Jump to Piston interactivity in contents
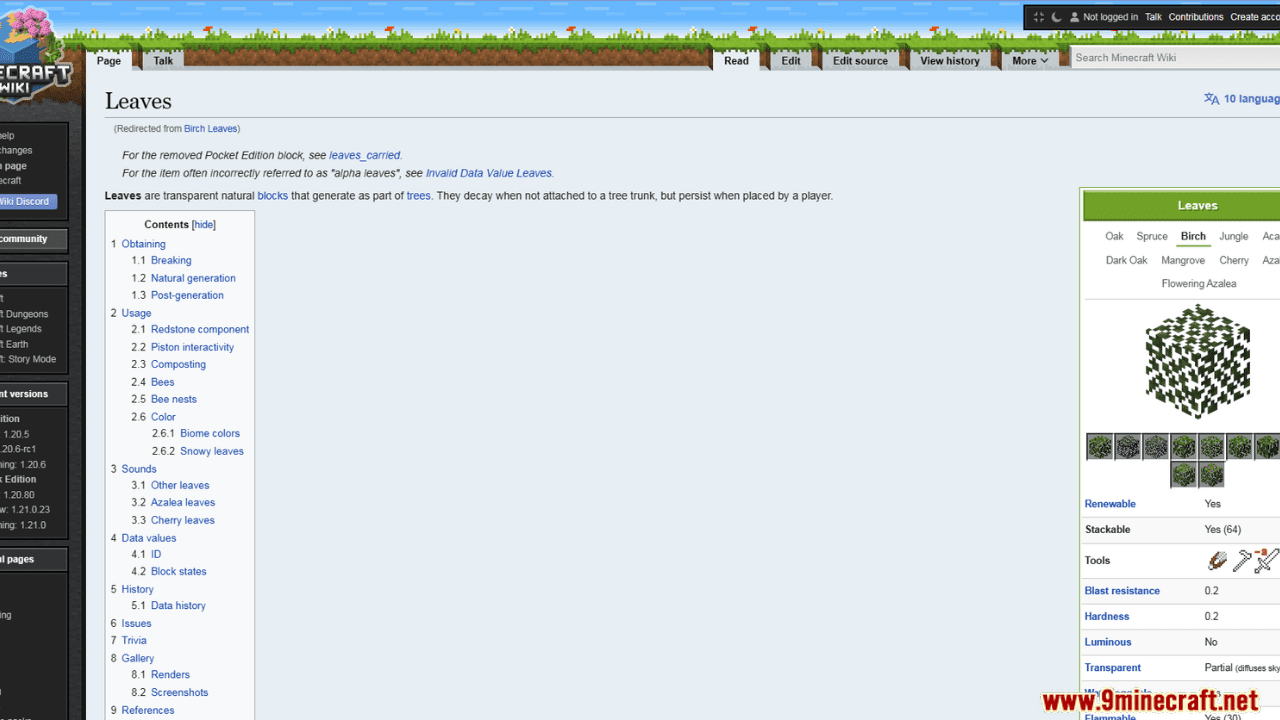The height and width of the screenshot is (720, 1280). click(x=192, y=347)
